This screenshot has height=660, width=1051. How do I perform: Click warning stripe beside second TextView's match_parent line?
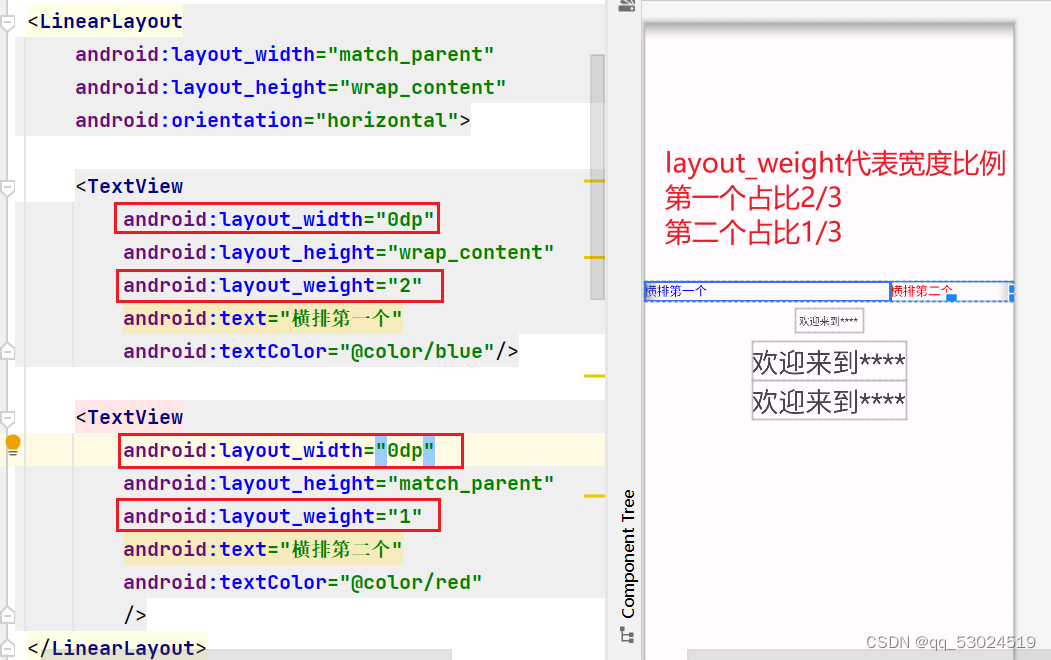[x=594, y=496]
